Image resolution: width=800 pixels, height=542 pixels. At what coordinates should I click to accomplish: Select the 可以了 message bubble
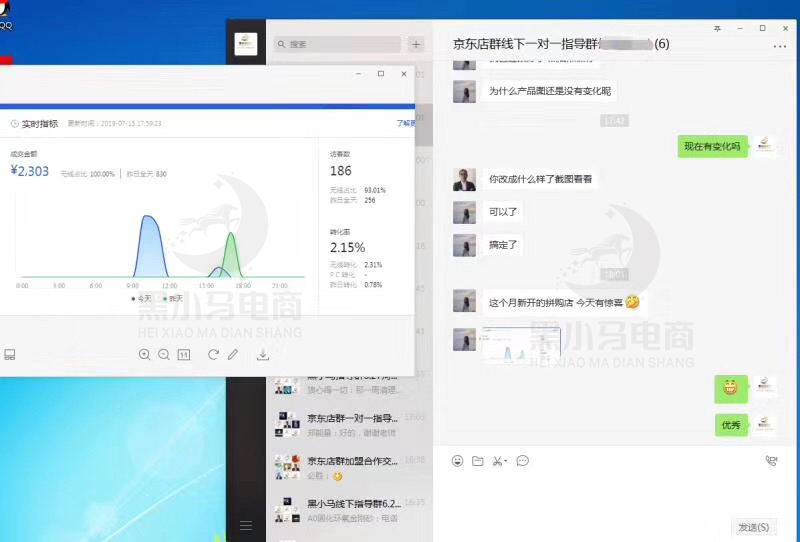[503, 212]
